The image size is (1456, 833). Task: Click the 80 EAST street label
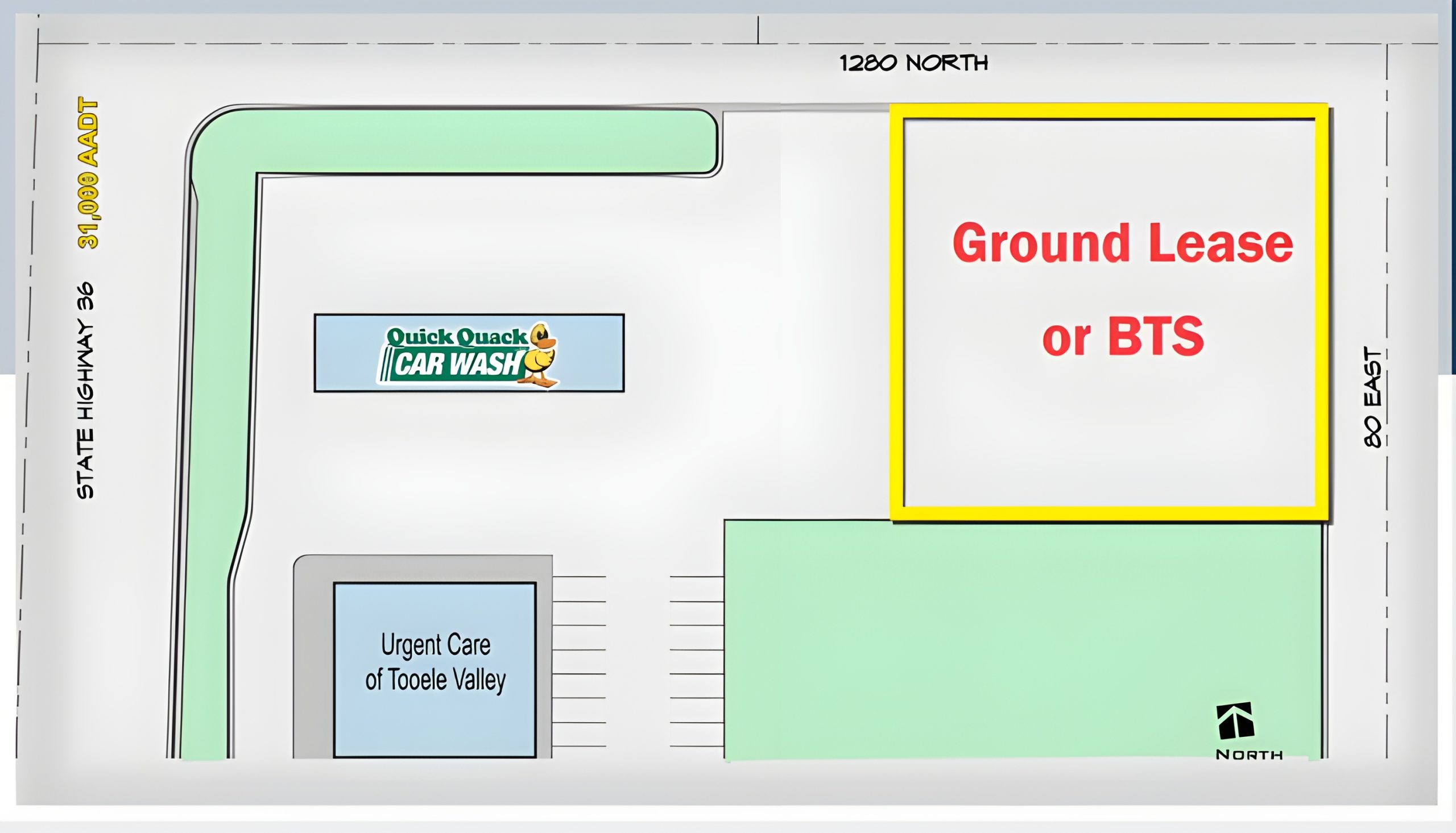click(1373, 397)
